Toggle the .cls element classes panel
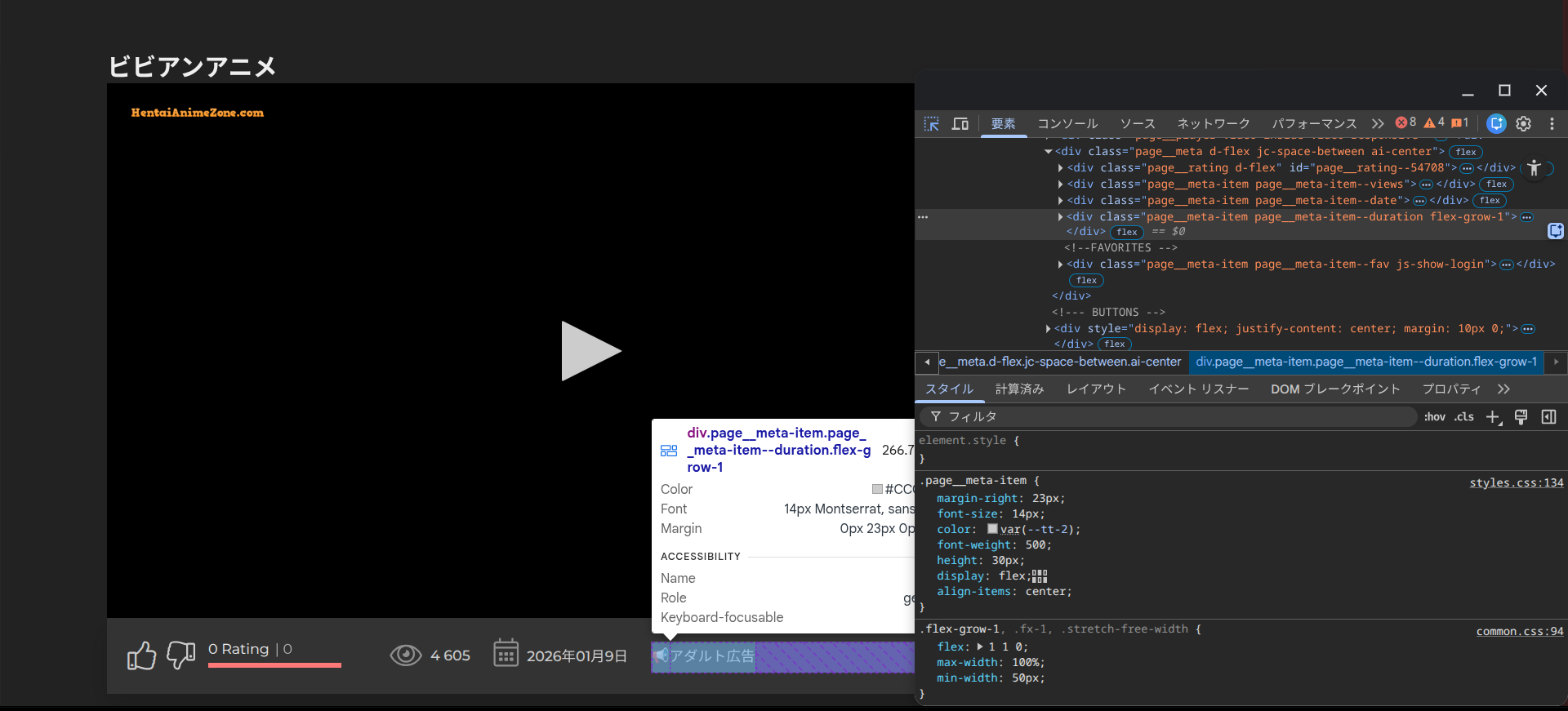The width and height of the screenshot is (1568, 711). point(1464,417)
